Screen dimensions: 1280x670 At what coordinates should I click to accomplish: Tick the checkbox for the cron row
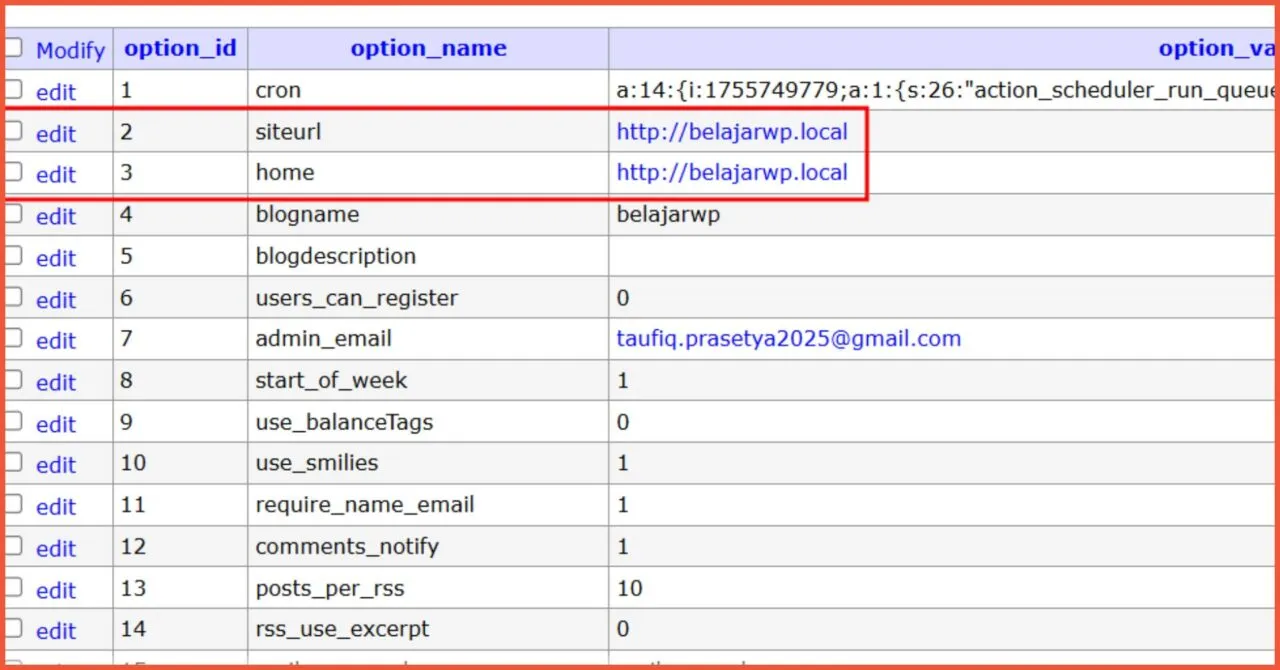click(x=14, y=90)
